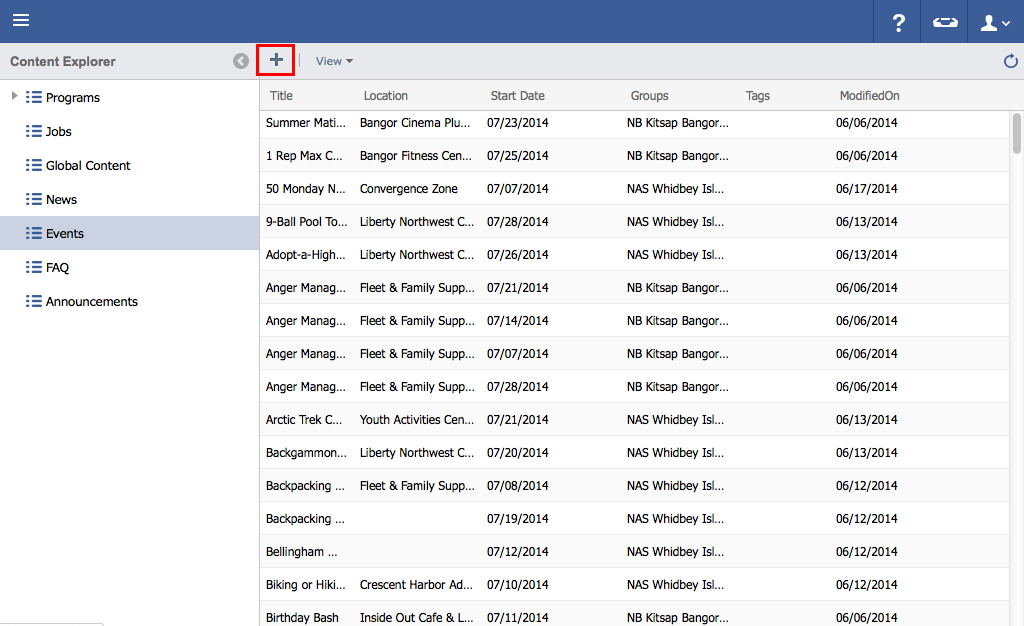Collapse the Content Explorer panel
This screenshot has height=626, width=1024.
tap(241, 61)
